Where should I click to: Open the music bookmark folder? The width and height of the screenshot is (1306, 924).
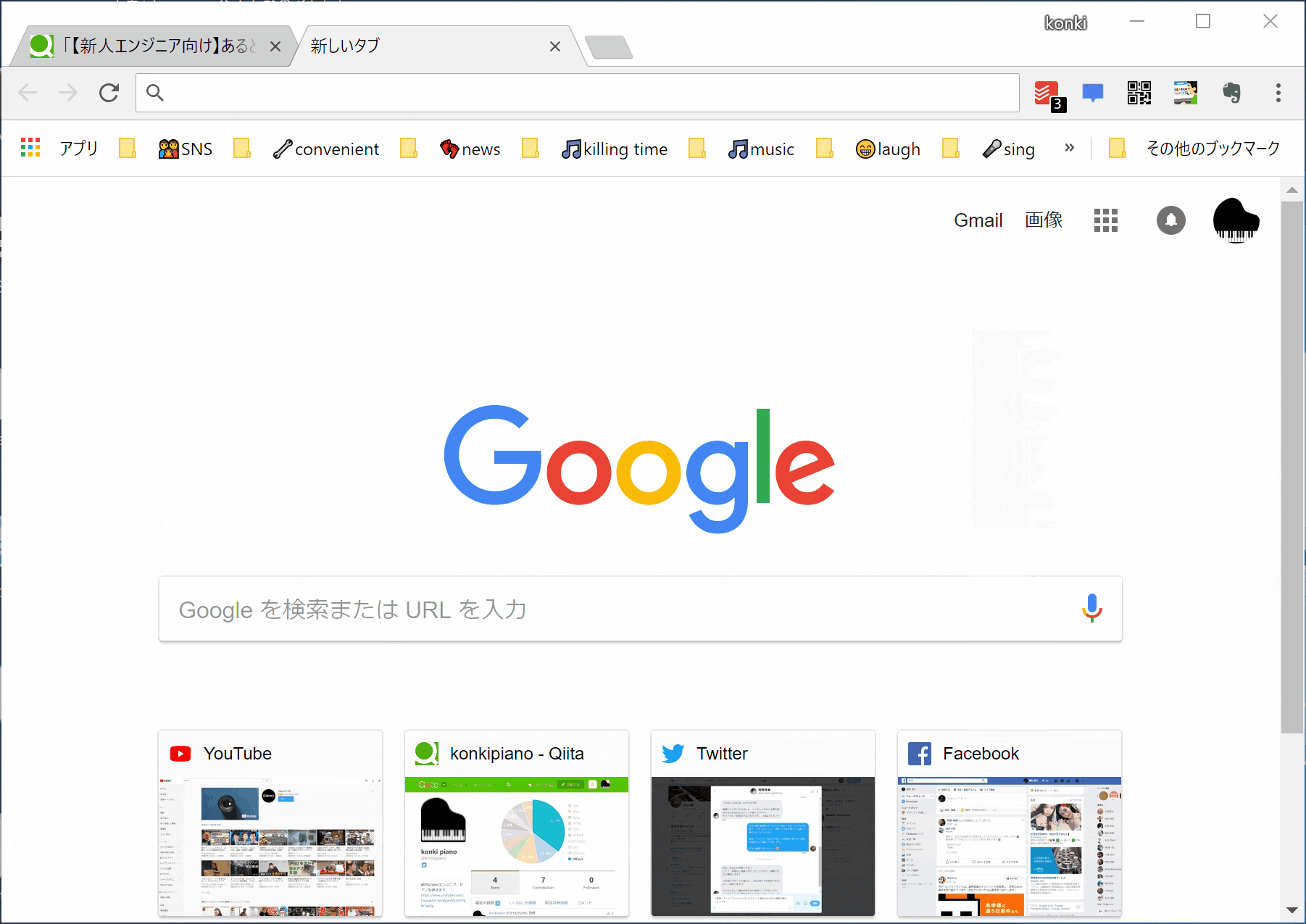click(x=761, y=149)
